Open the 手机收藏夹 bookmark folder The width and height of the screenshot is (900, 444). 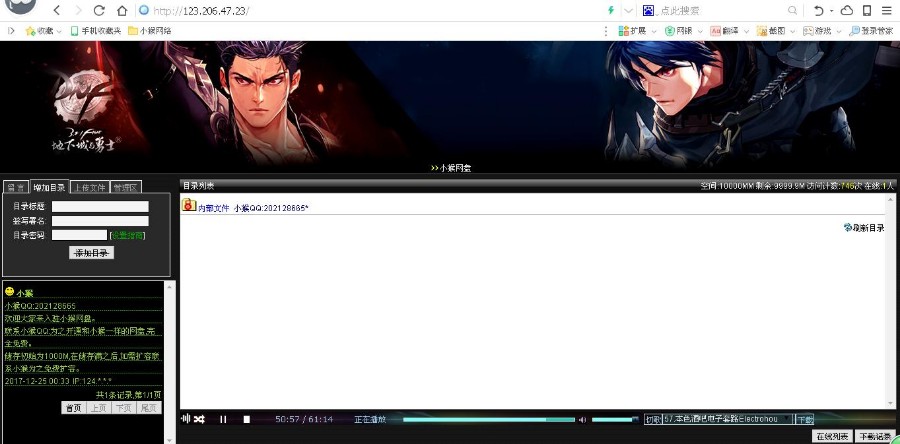tap(95, 31)
